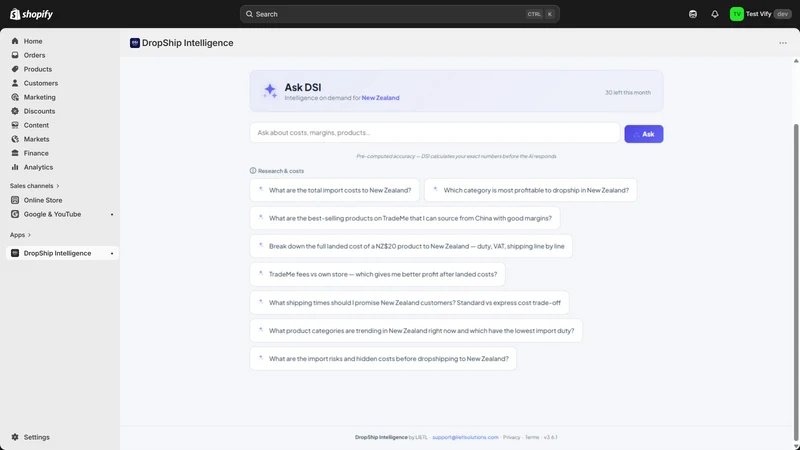The width and height of the screenshot is (800, 450).
Task: Select import risks and hidden costs suggestion
Action: [x=383, y=359]
